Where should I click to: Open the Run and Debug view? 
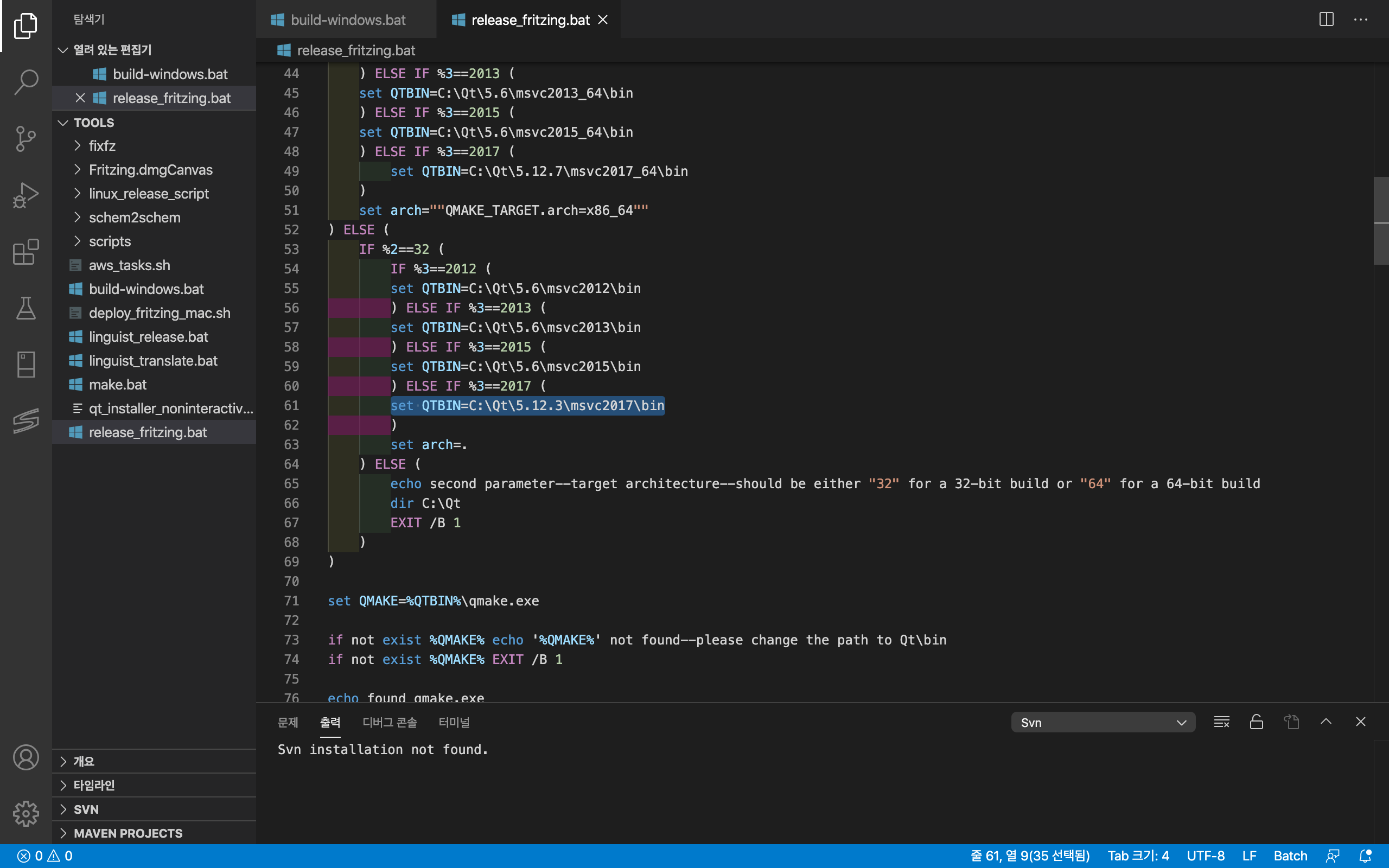point(26,195)
